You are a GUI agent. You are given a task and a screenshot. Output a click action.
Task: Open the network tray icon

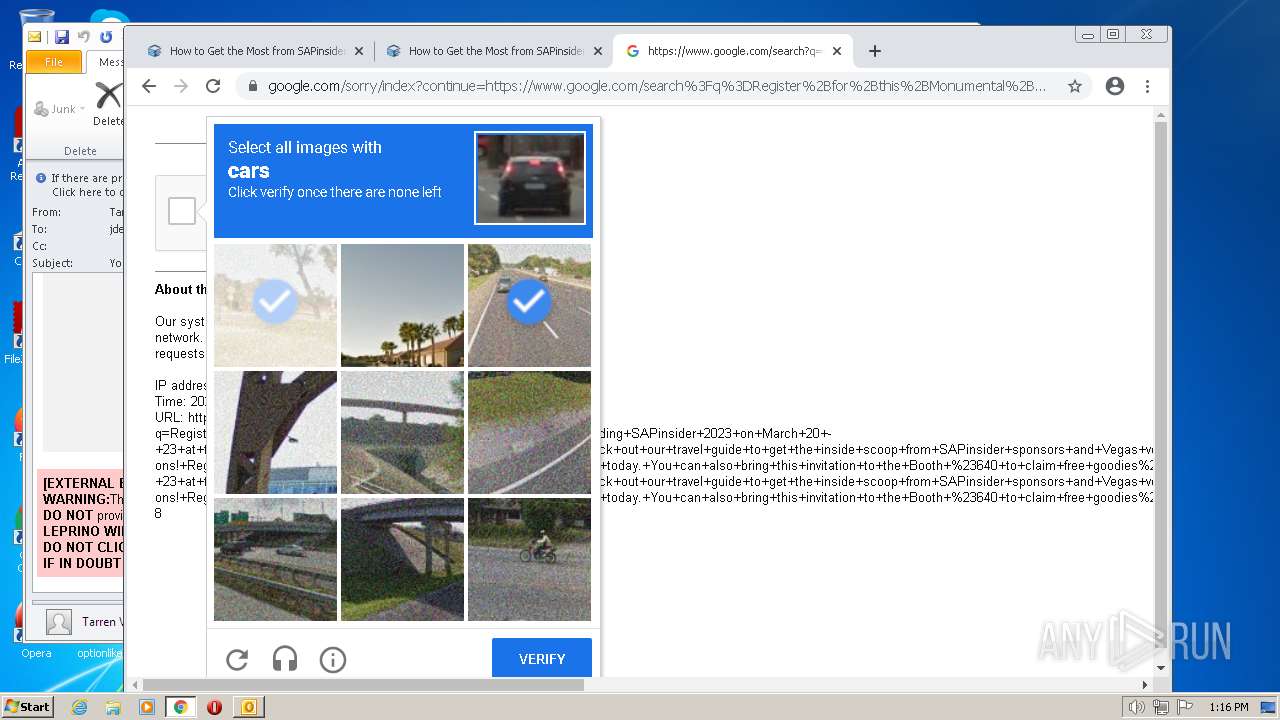[x=1160, y=707]
